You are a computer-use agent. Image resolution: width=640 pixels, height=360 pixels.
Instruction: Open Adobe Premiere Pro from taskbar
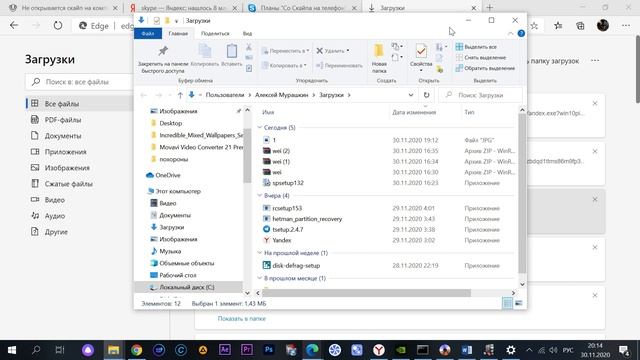click(247, 350)
